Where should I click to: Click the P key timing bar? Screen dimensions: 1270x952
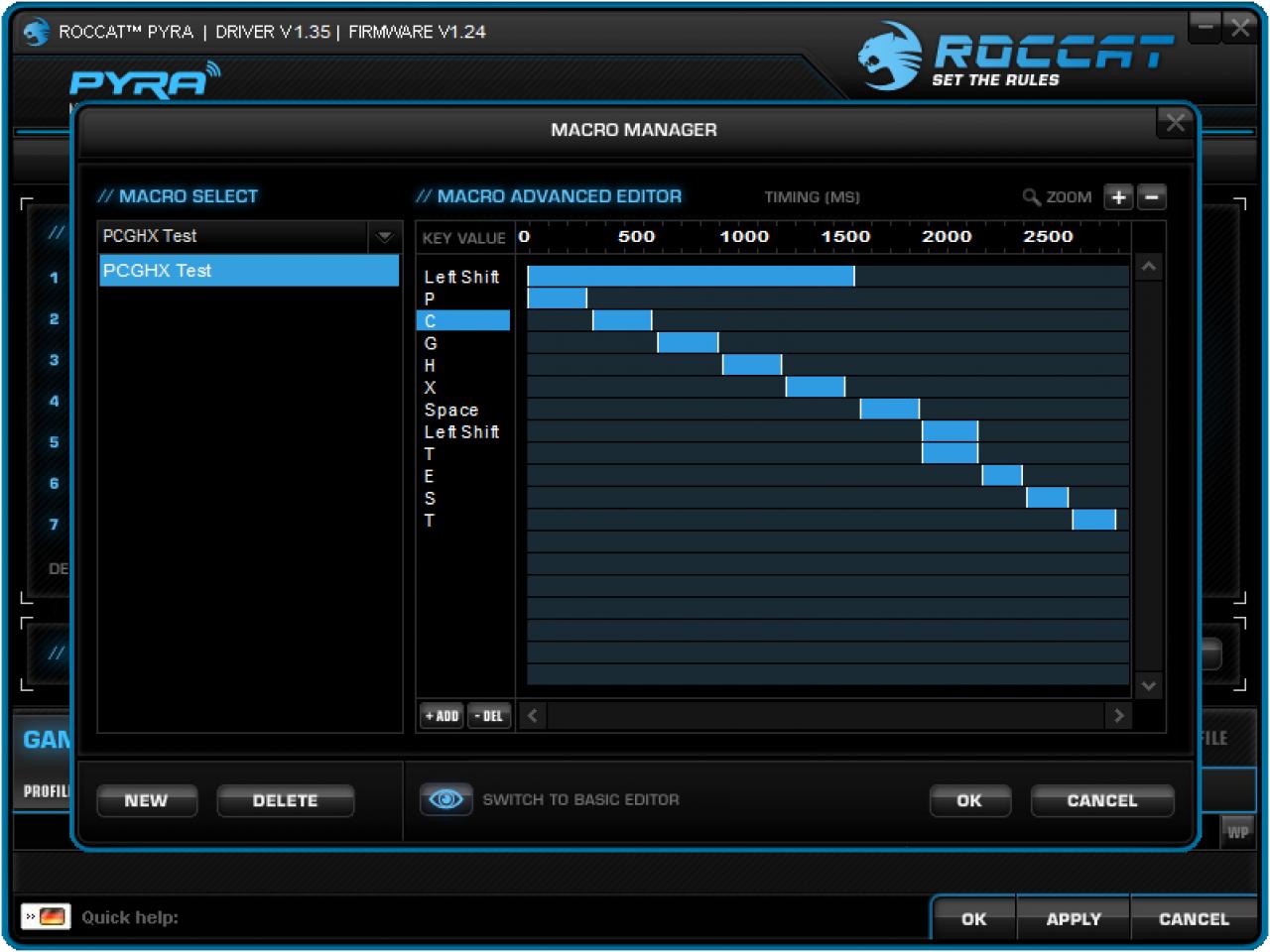point(557,297)
